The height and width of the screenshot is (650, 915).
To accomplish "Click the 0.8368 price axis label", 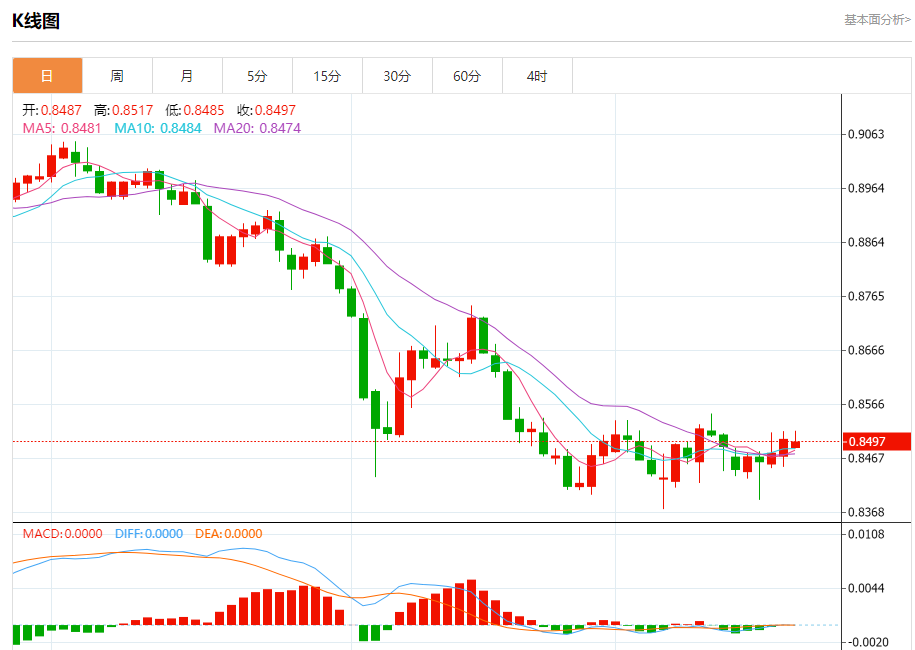I will (x=866, y=512).
